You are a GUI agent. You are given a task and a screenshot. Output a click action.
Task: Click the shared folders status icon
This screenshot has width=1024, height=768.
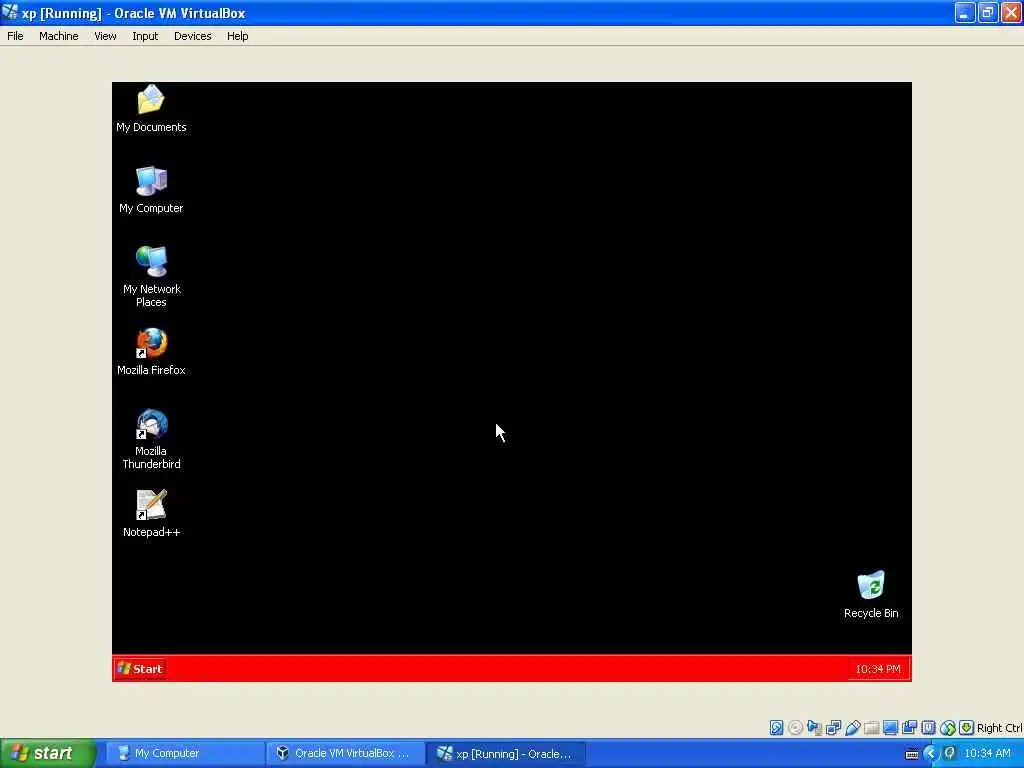tap(871, 728)
